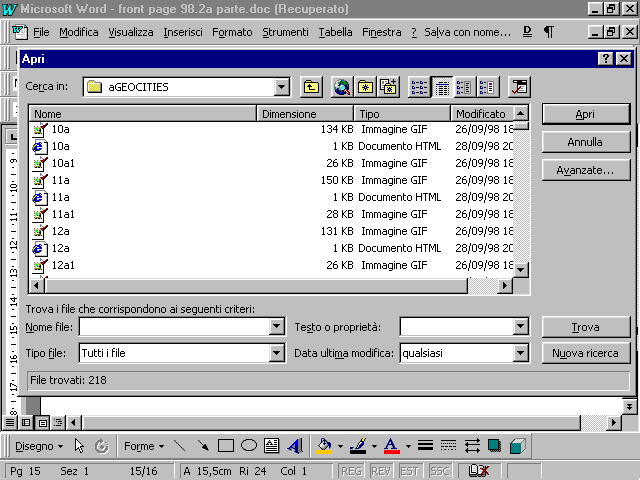The image size is (640, 480).
Task: Click the Free Rotate drawing tool
Action: pos(101,446)
